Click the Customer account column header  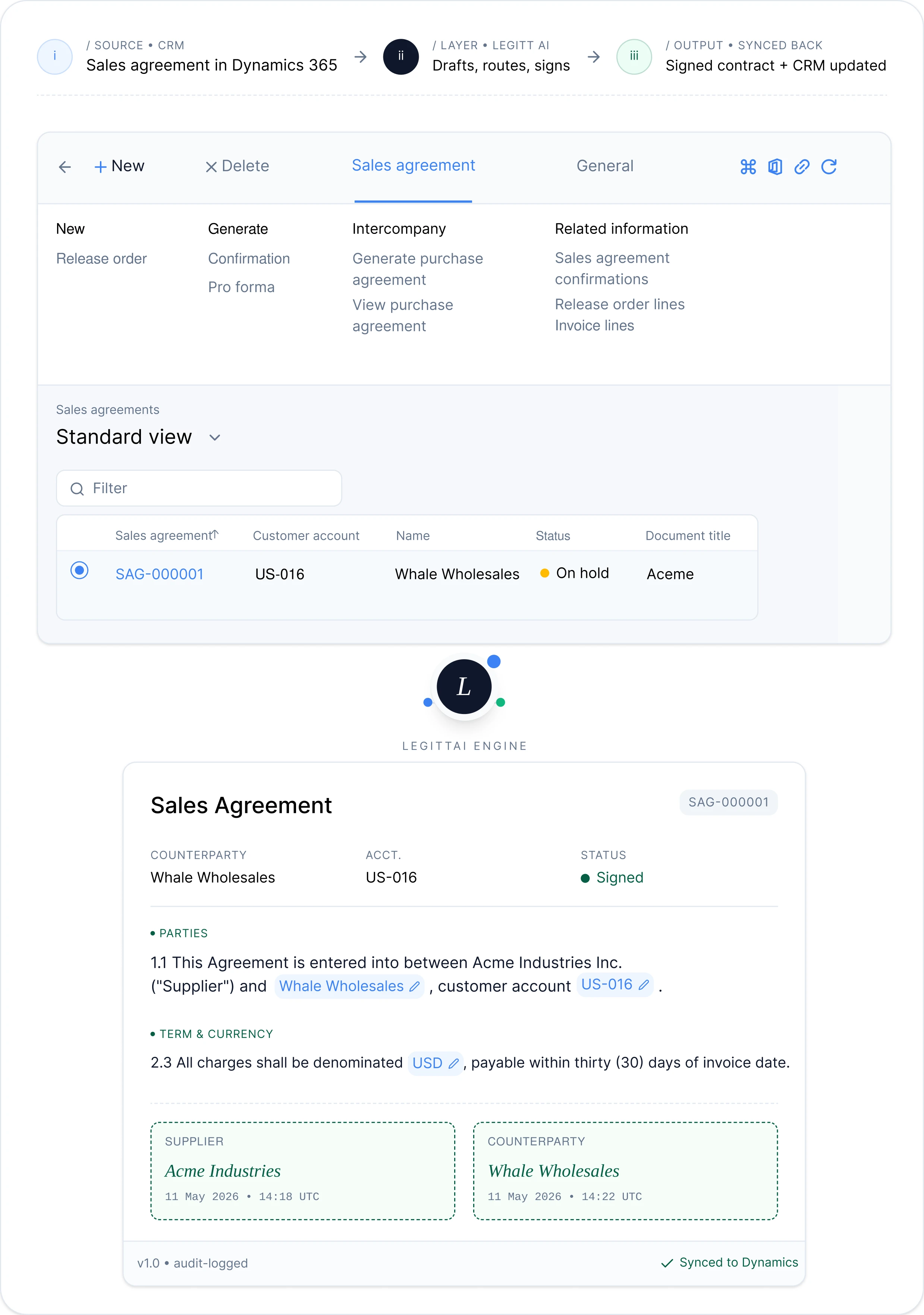coord(306,535)
